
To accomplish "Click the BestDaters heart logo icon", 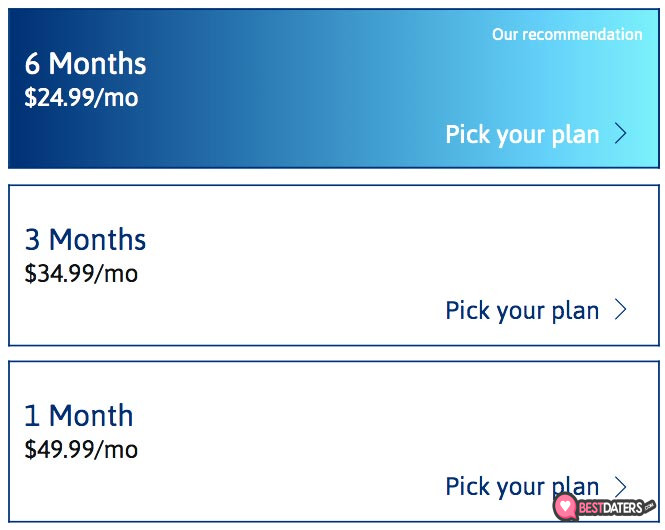I will point(565,506).
